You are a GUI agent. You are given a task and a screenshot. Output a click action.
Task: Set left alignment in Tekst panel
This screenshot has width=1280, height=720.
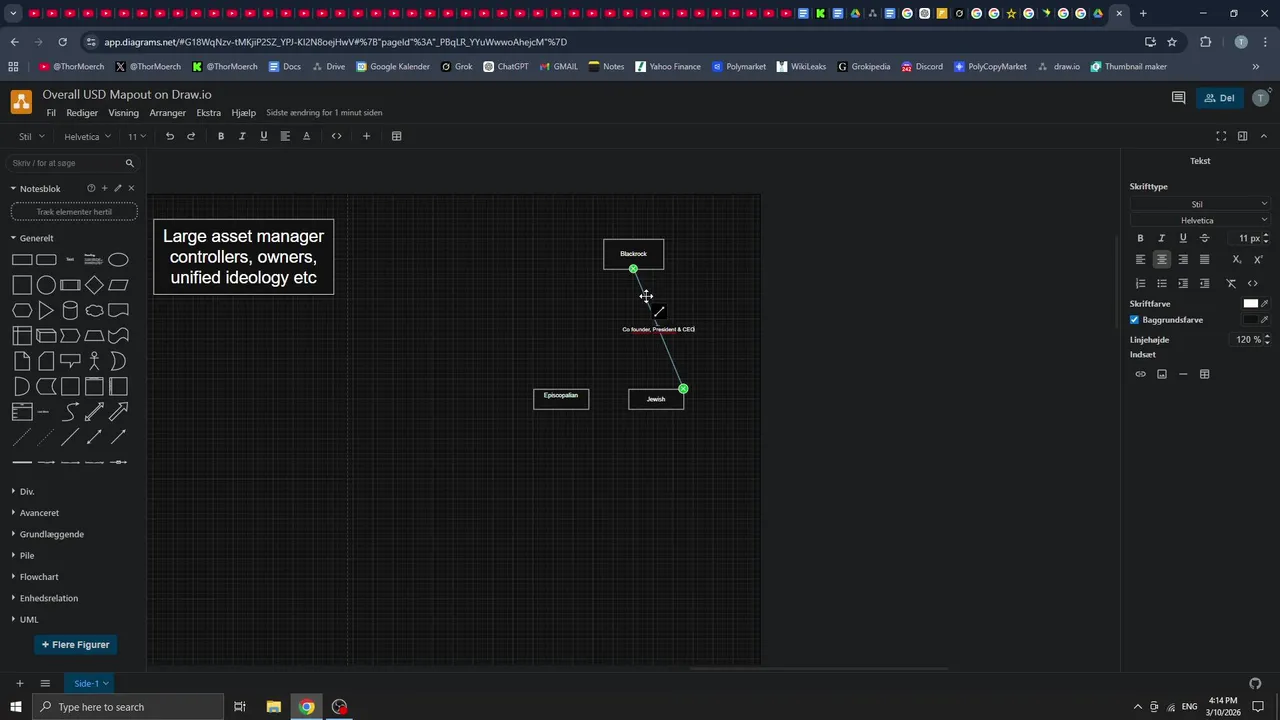1140,259
